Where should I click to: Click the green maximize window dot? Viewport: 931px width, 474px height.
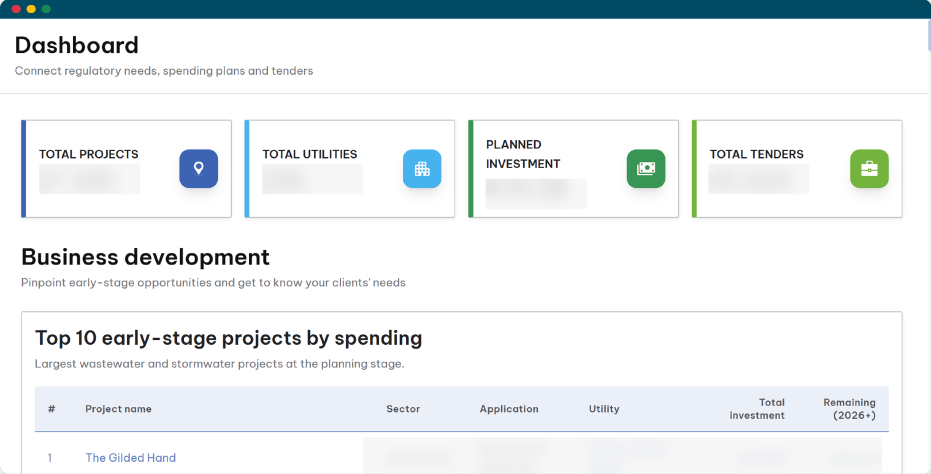click(x=46, y=9)
